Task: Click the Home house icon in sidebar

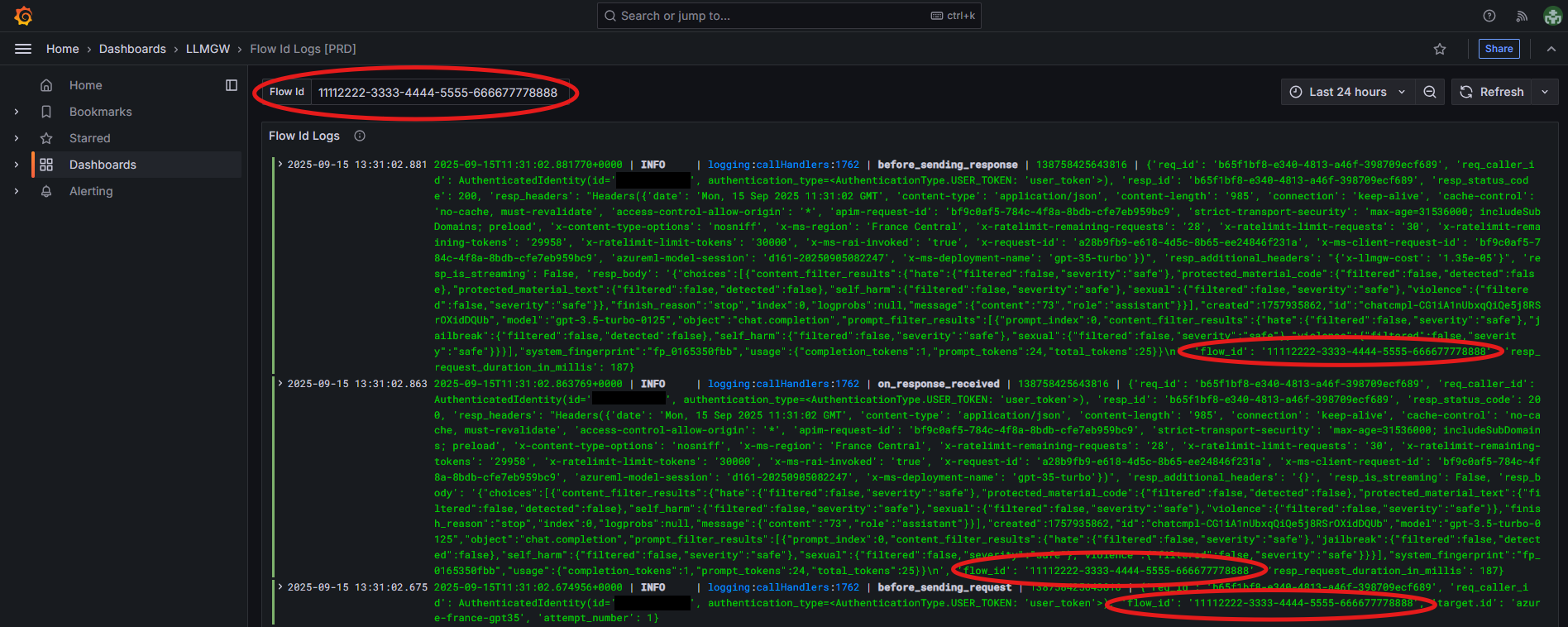Action: point(46,85)
